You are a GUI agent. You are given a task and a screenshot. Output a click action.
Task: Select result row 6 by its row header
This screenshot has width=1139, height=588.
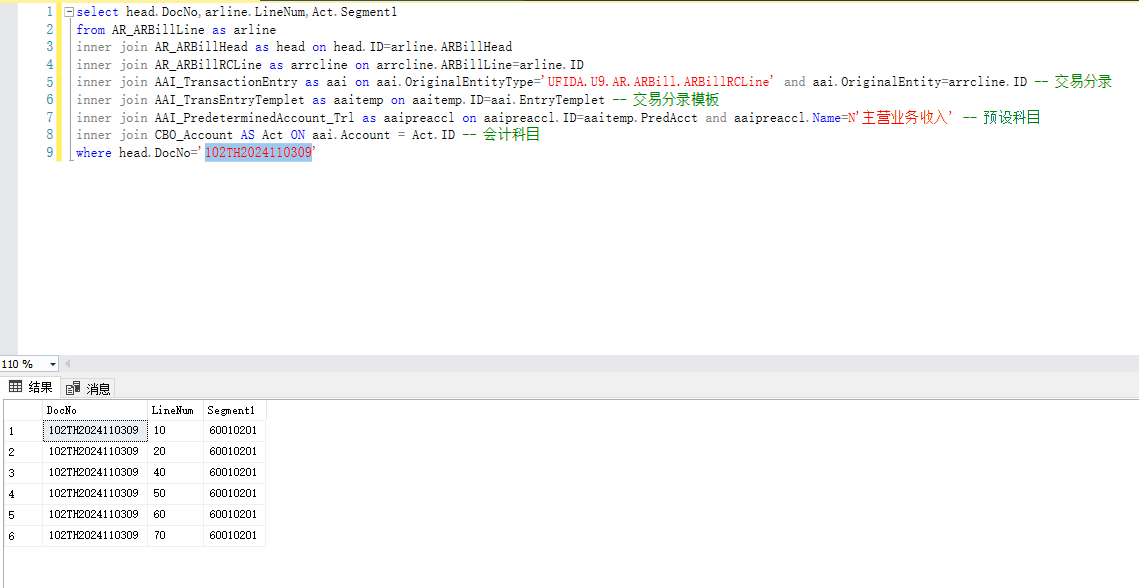click(22, 536)
